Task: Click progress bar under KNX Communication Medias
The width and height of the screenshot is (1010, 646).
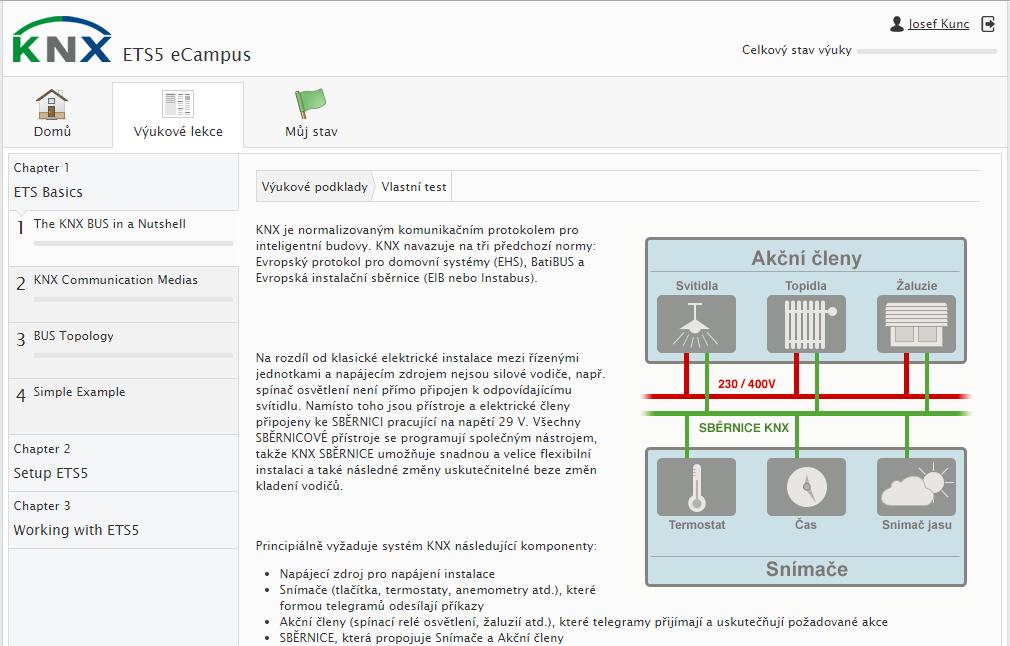Action: click(133, 299)
